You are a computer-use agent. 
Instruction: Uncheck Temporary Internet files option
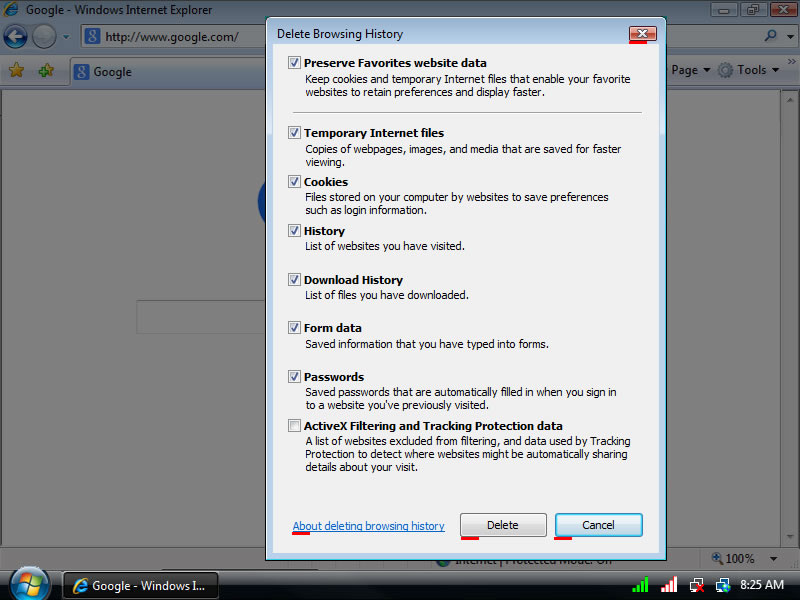294,132
